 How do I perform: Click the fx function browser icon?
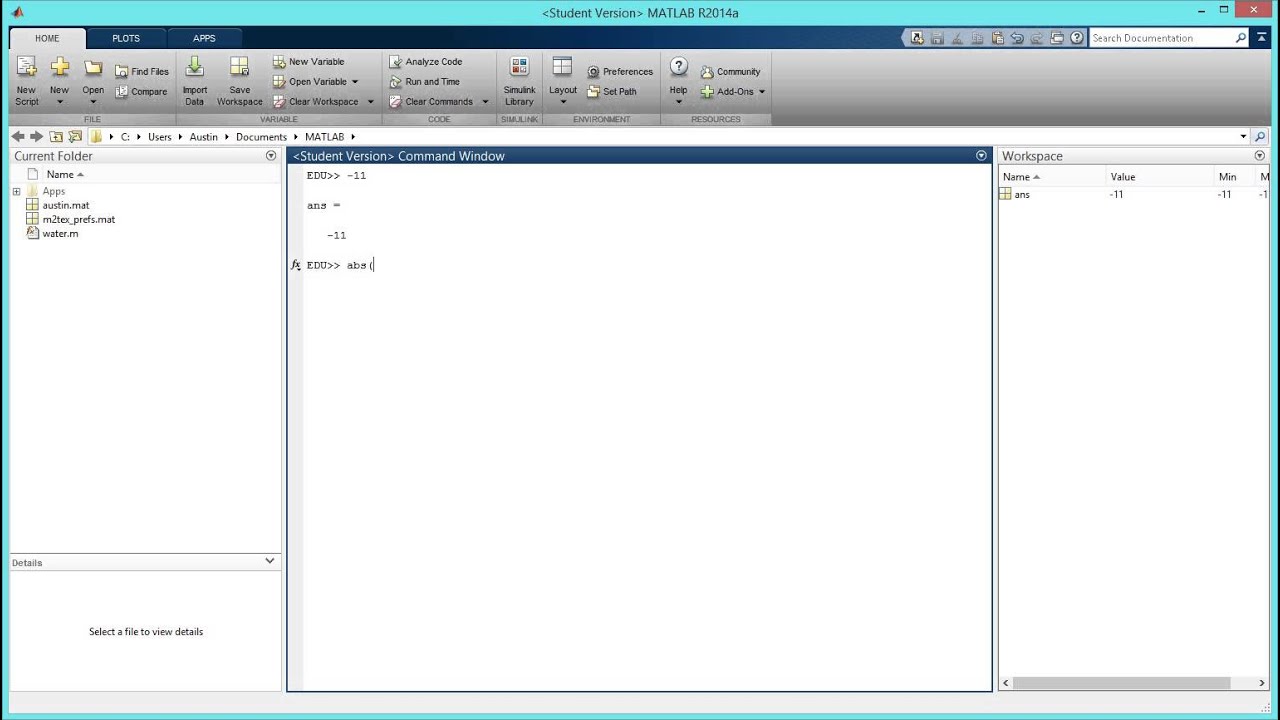pyautogui.click(x=296, y=265)
